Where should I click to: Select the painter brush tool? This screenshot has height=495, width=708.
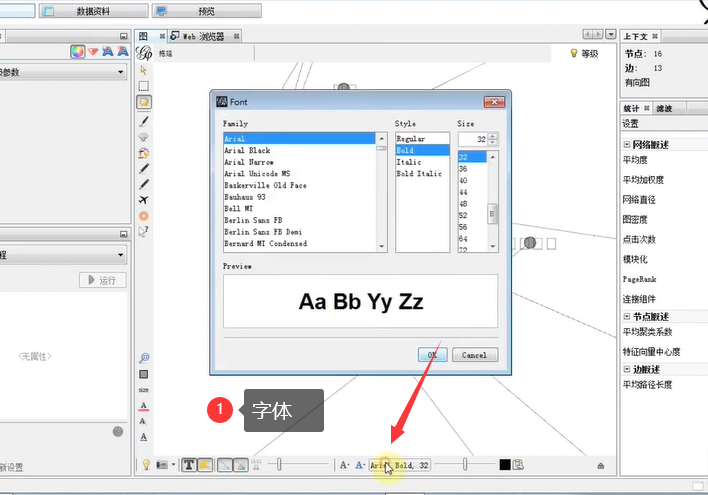[144, 121]
